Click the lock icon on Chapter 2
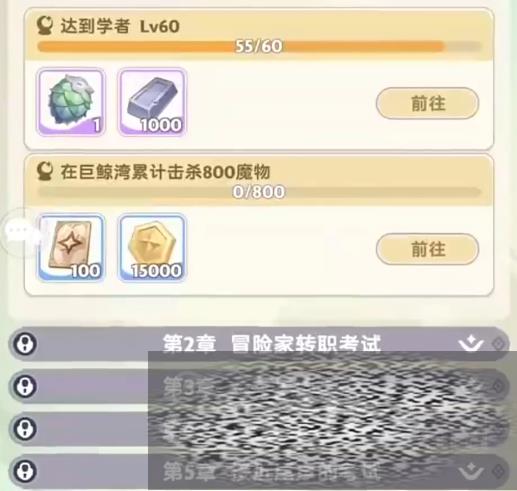 point(25,344)
